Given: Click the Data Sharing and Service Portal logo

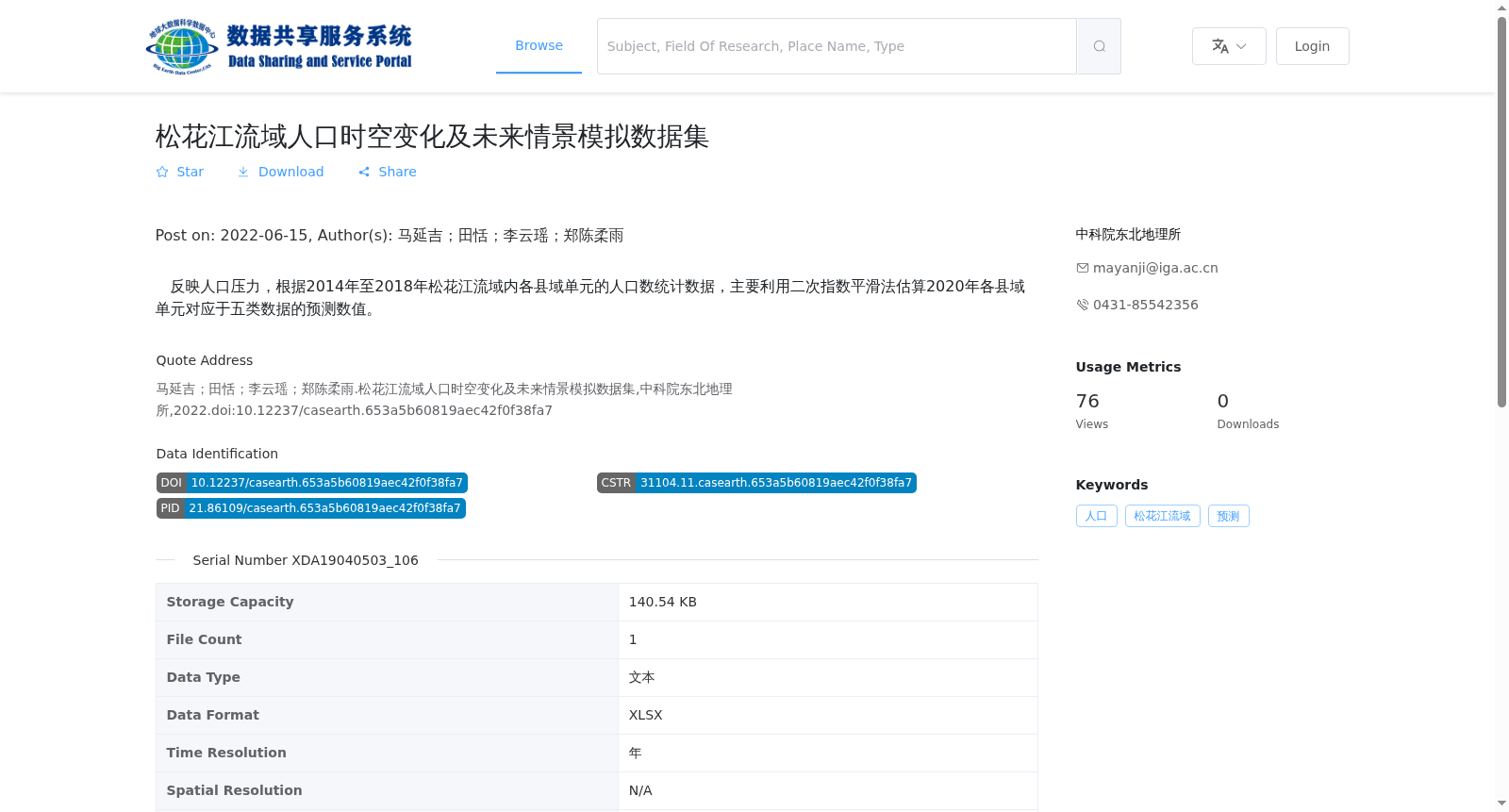Looking at the screenshot, I should [279, 46].
